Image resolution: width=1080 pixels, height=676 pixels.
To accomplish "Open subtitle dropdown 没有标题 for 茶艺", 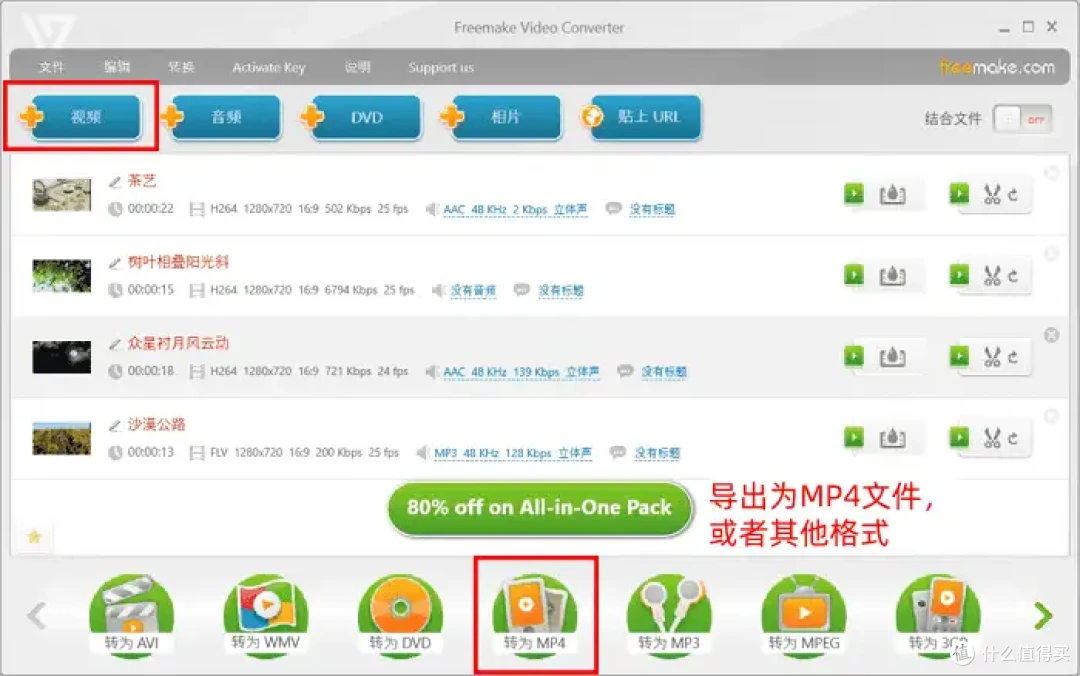I will (652, 209).
